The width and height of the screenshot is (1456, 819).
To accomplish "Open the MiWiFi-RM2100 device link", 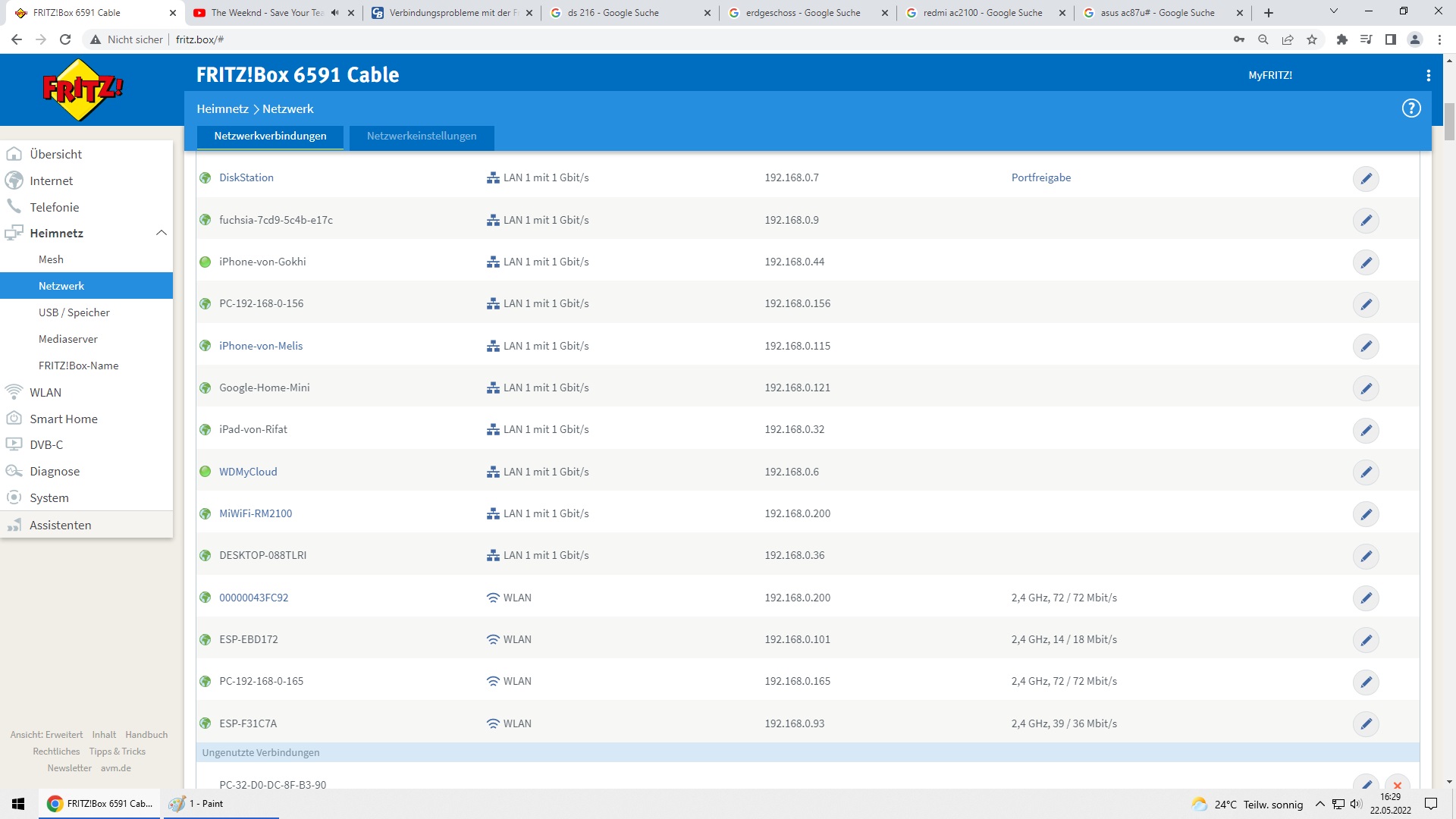I will click(x=255, y=513).
